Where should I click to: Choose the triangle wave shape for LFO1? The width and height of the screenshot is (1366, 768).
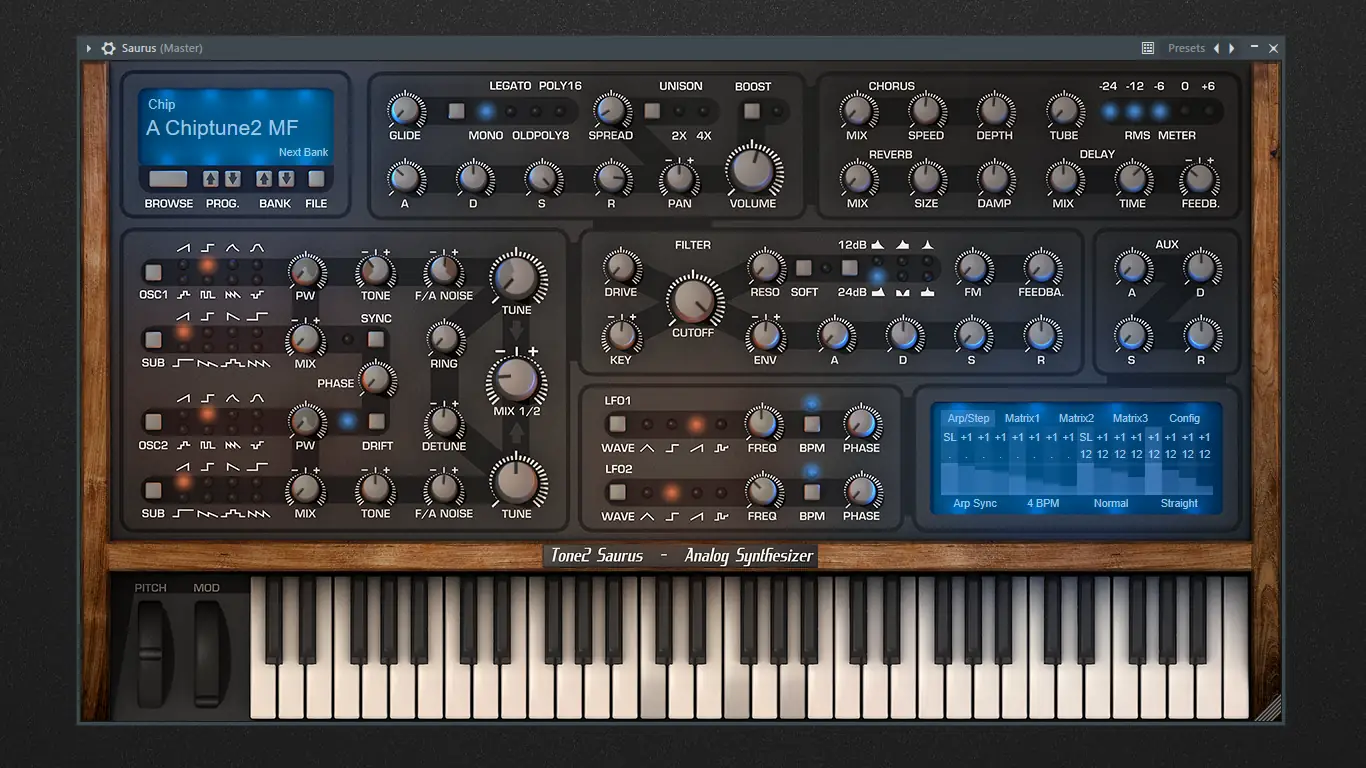tap(648, 425)
